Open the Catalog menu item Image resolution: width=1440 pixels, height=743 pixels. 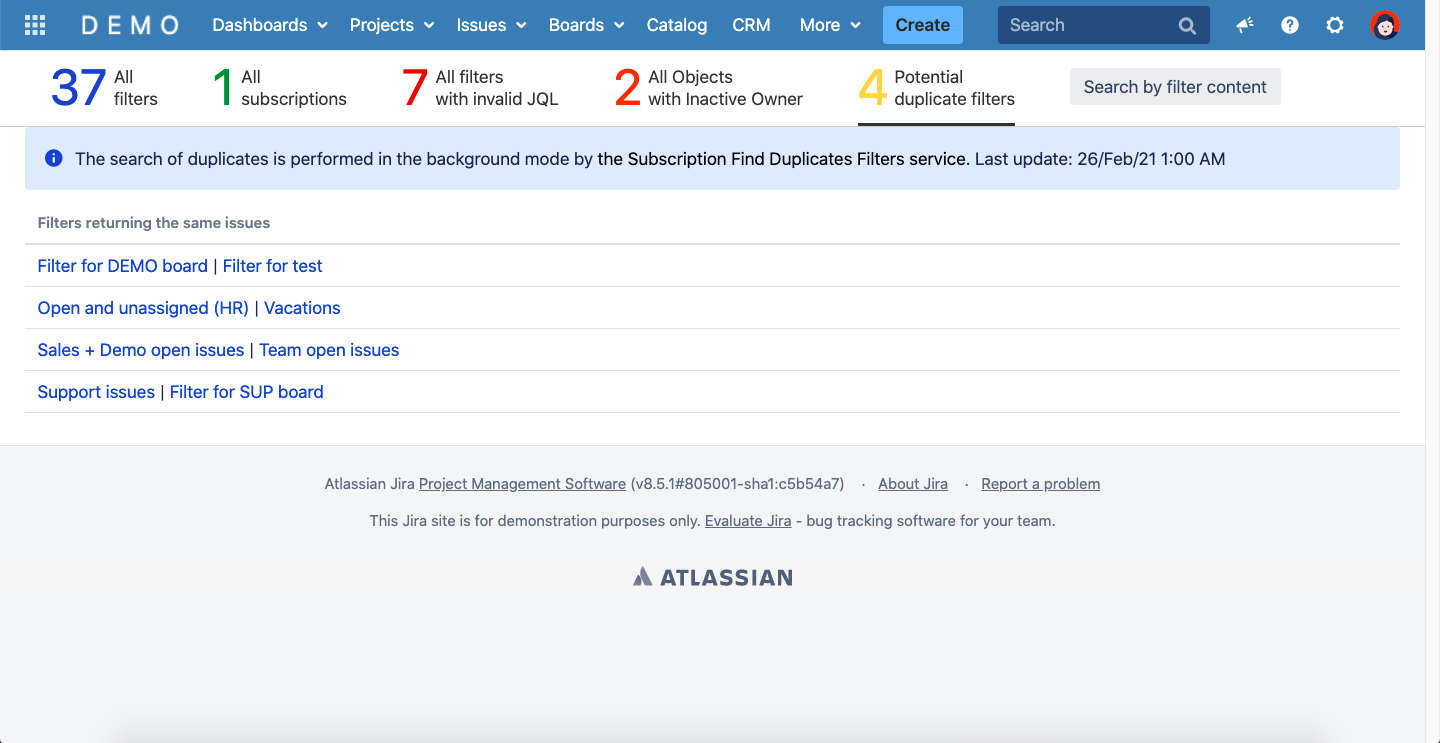point(676,25)
